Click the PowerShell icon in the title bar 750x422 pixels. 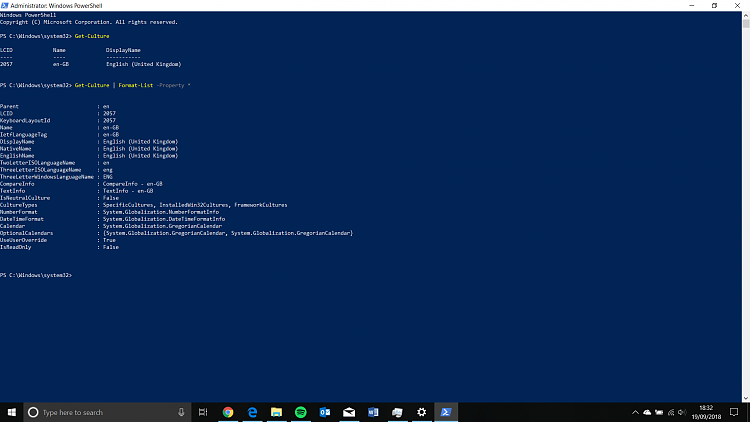5,5
